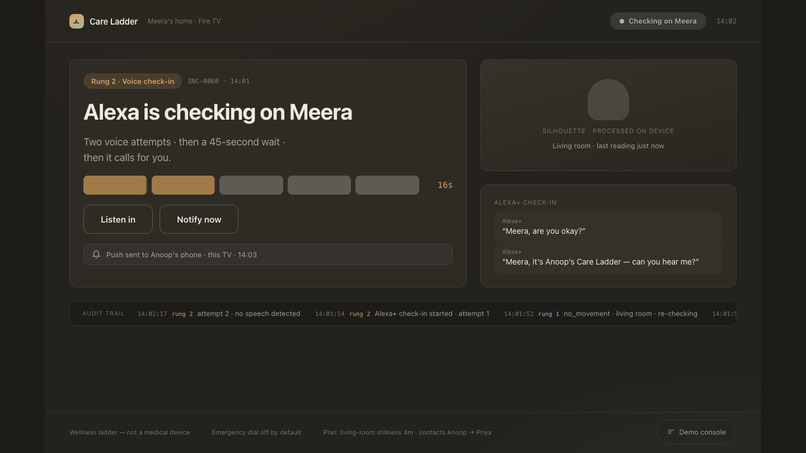This screenshot has width=806, height=453.
Task: Click the third grey progress segment
Action: pyautogui.click(x=251, y=185)
